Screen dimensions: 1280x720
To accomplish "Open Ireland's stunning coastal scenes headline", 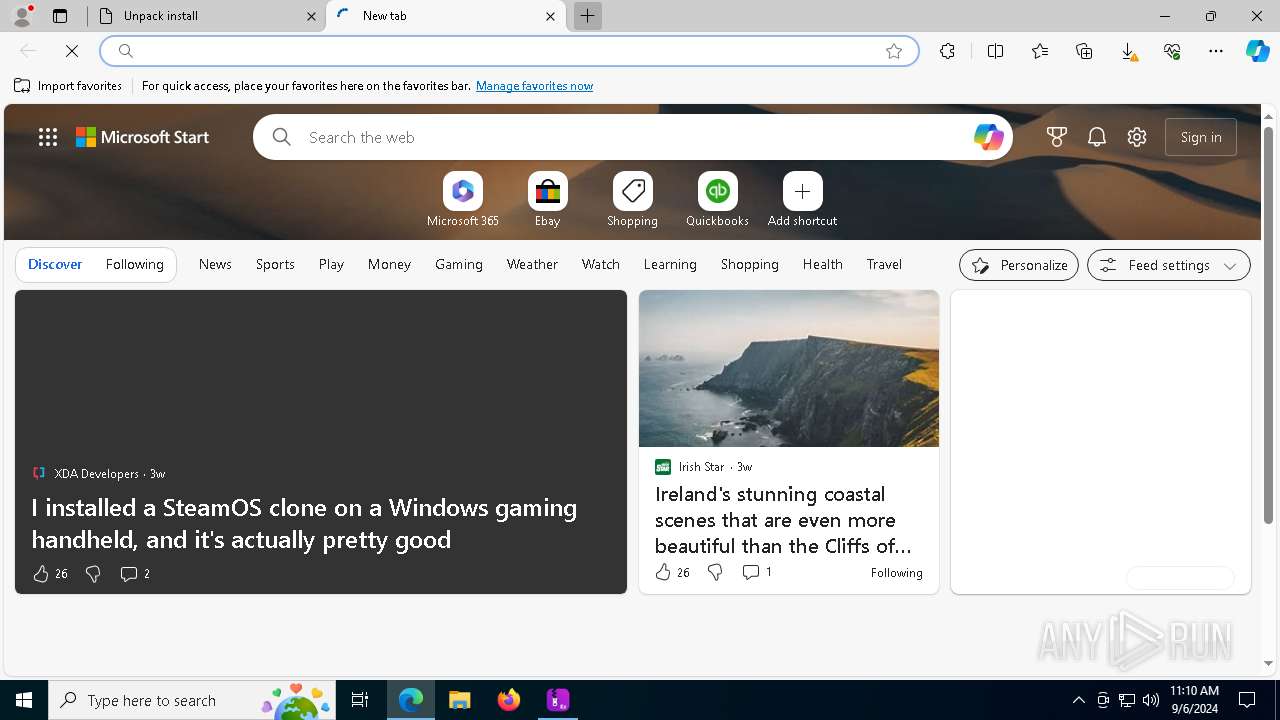I will point(783,520).
